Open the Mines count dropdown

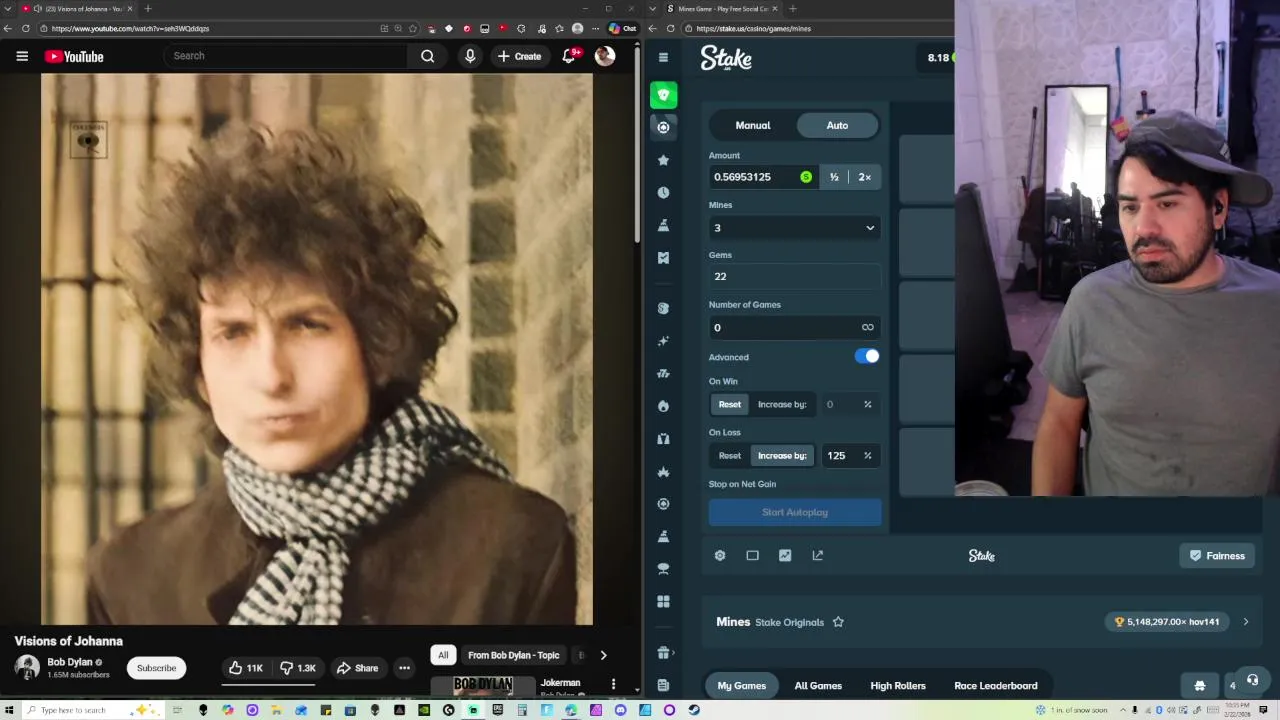click(x=795, y=228)
